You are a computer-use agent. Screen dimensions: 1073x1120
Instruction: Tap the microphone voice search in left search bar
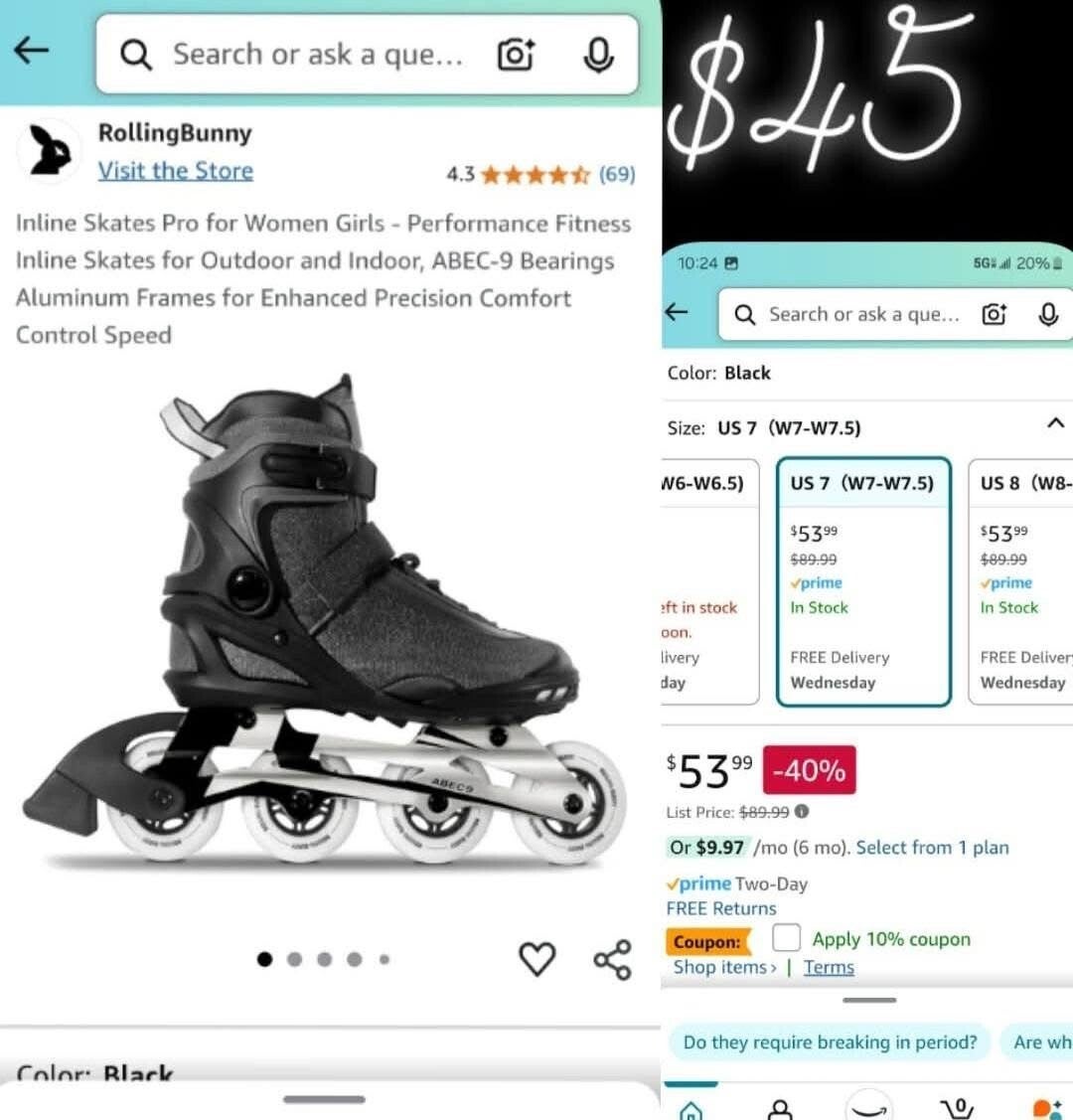coord(598,55)
